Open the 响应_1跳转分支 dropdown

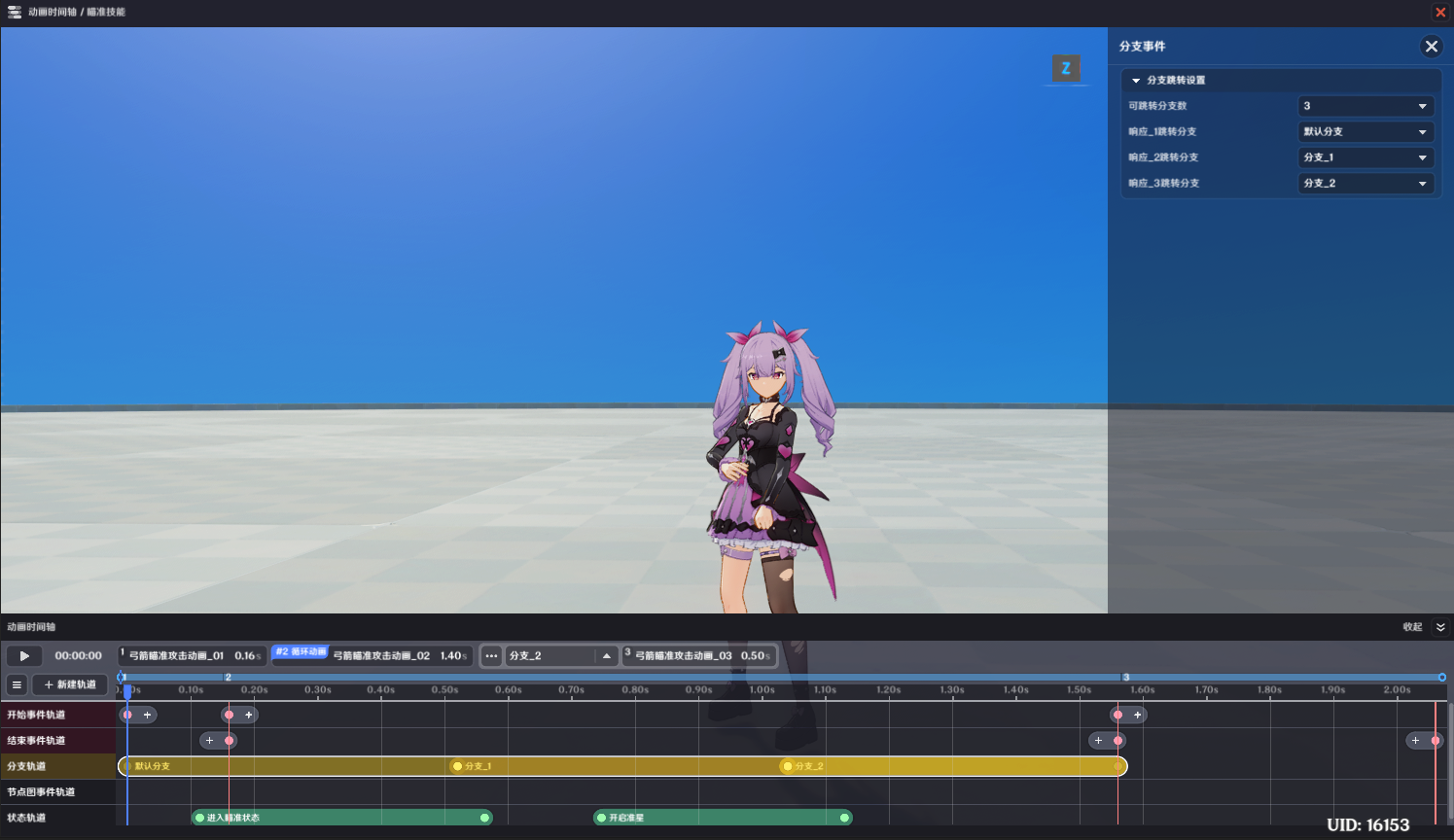coord(1365,131)
